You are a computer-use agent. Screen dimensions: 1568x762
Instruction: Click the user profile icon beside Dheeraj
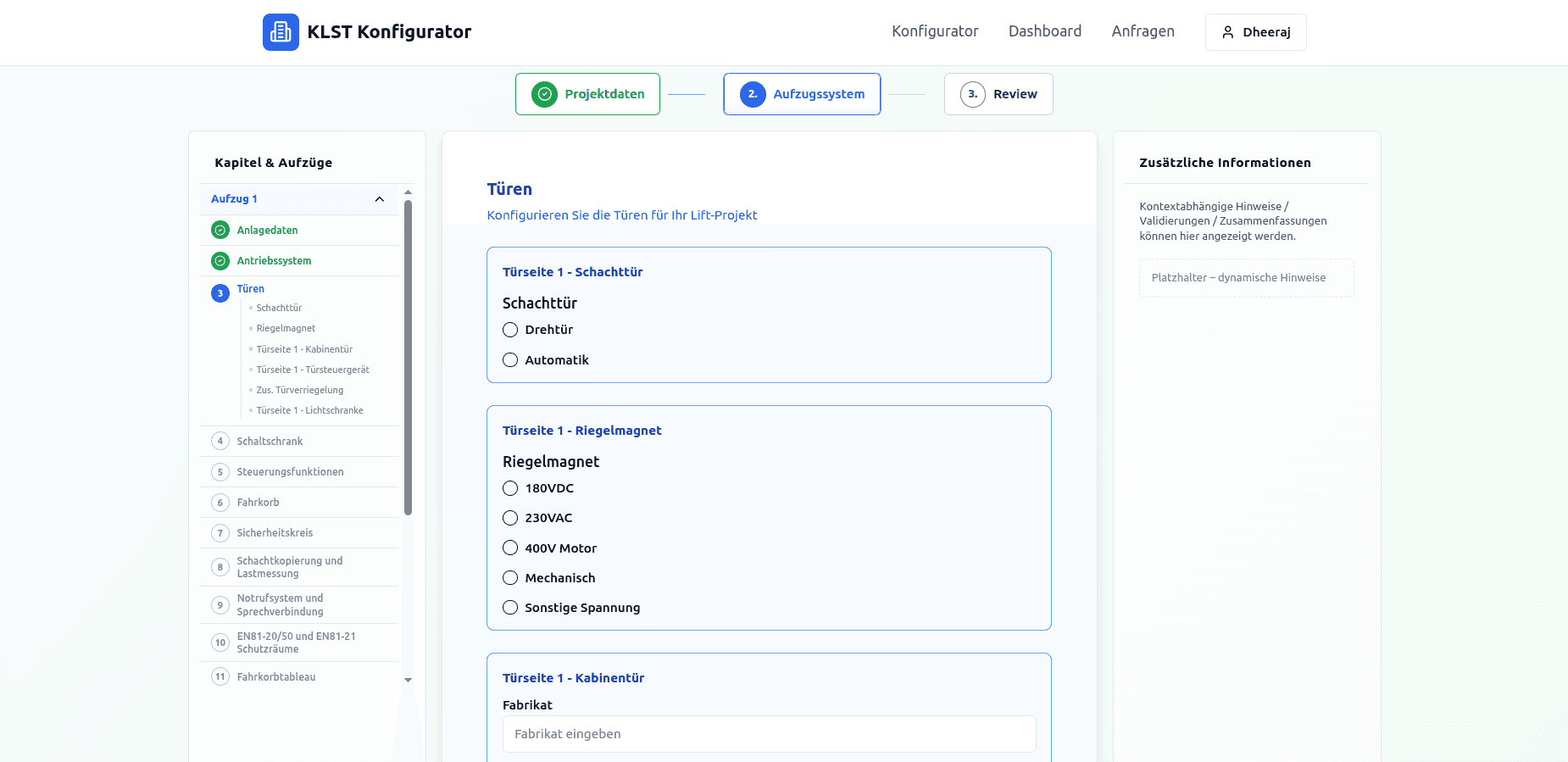click(1227, 32)
